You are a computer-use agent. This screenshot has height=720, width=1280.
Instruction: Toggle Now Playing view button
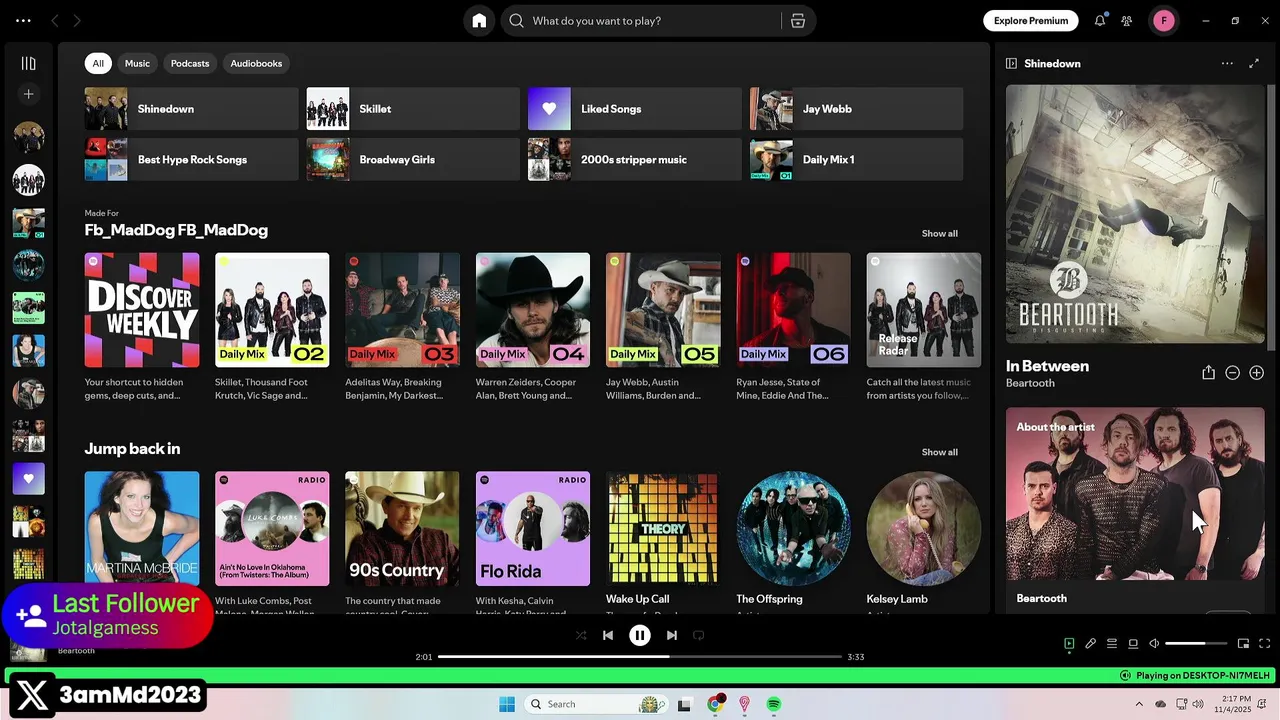pyautogui.click(x=1069, y=644)
